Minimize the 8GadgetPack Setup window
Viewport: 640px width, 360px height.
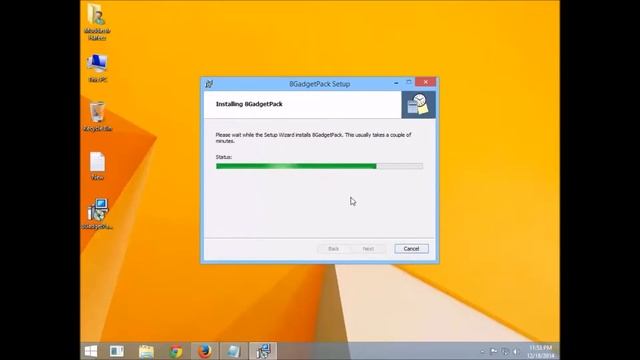[396, 82]
